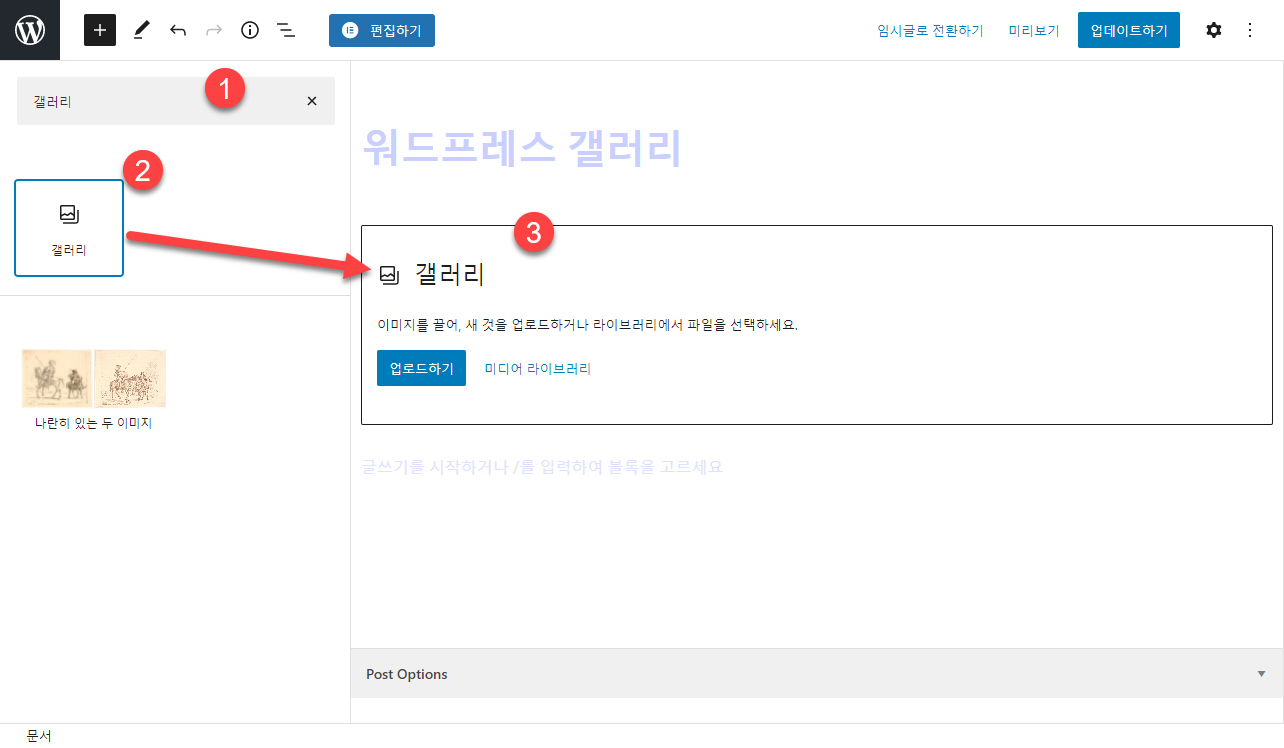The height and width of the screenshot is (748, 1284).
Task: Open the WordPress logo menu
Action: (x=30, y=30)
